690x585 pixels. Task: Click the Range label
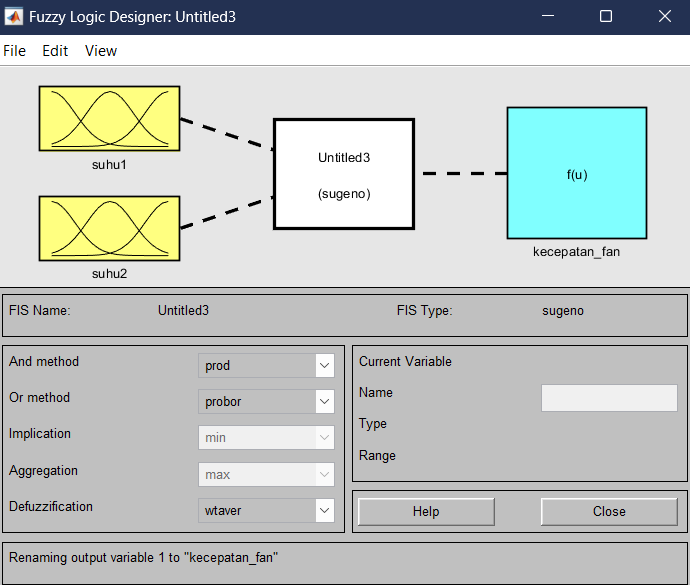point(377,456)
